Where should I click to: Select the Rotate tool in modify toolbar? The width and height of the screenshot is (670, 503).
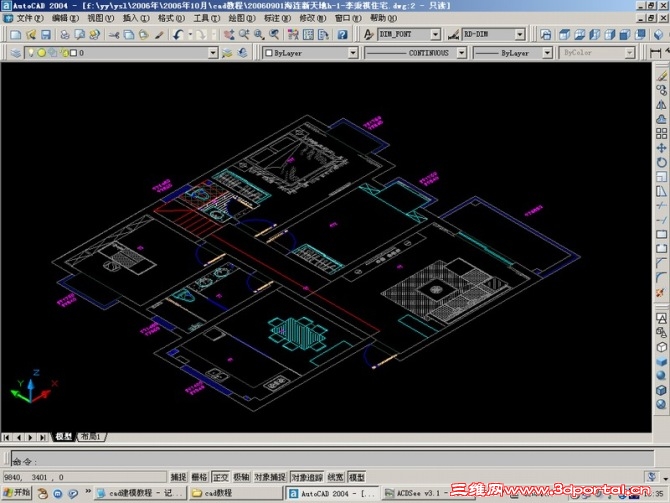coord(661,162)
